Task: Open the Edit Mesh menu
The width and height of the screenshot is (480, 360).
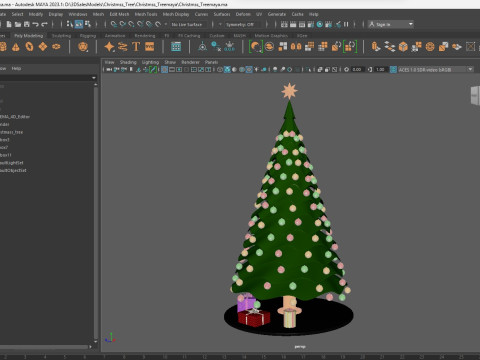Action: click(119, 14)
